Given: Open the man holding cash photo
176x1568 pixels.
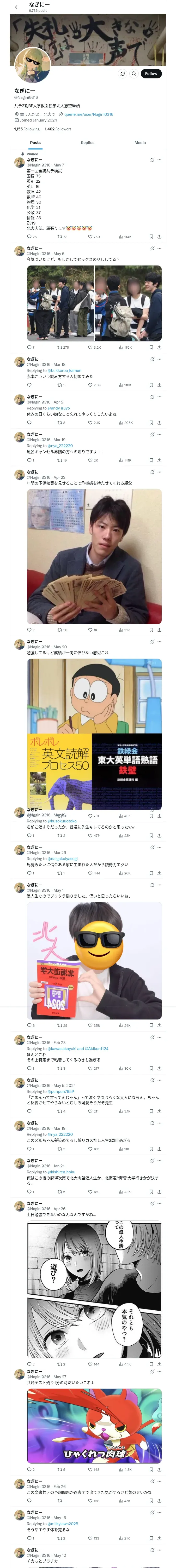Looking at the screenshot, I should (94, 556).
